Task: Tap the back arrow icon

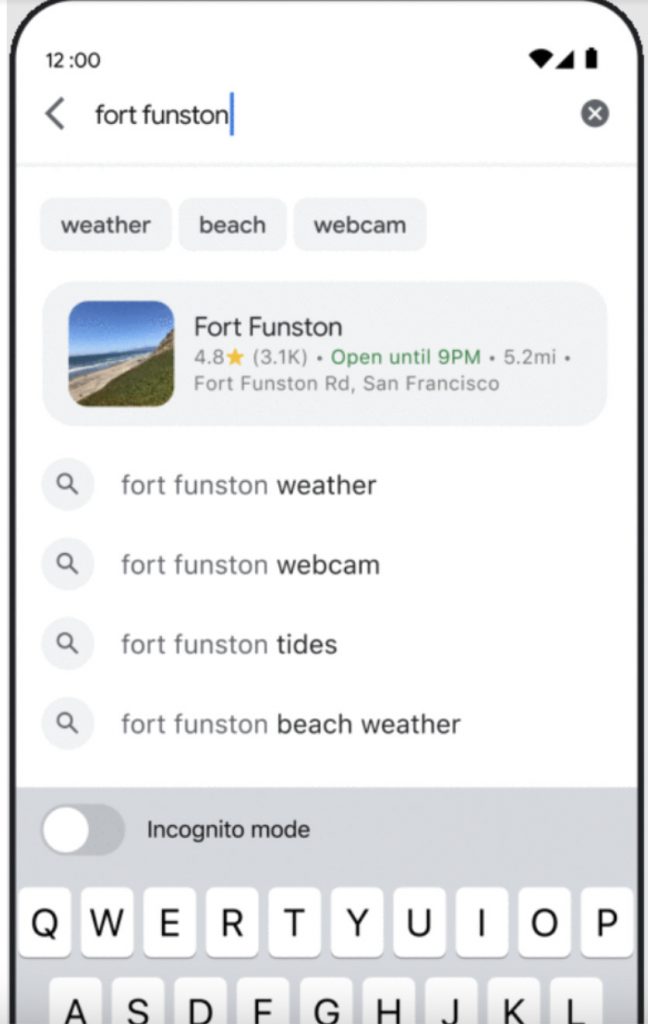Action: 55,114
